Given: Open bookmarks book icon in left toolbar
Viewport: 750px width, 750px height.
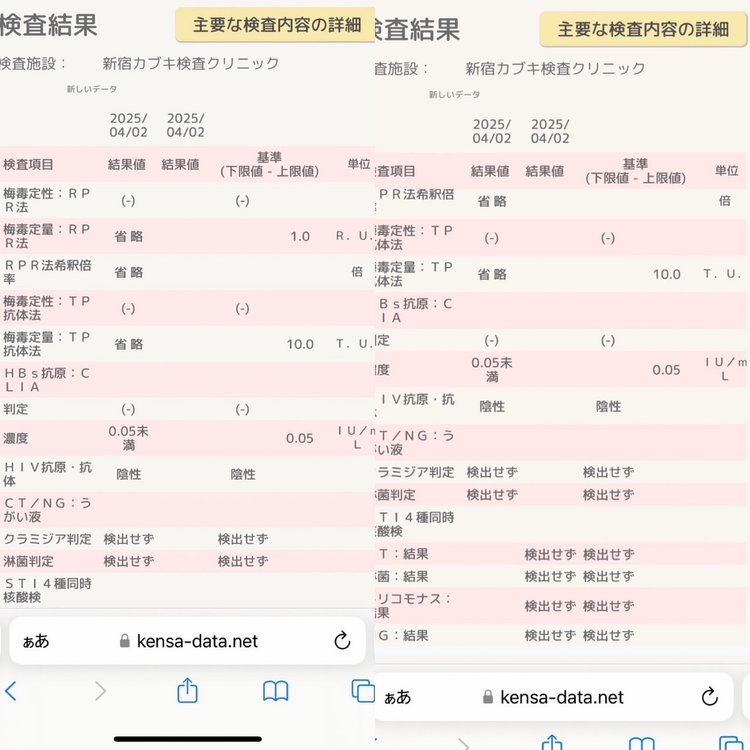Looking at the screenshot, I should tap(275, 690).
